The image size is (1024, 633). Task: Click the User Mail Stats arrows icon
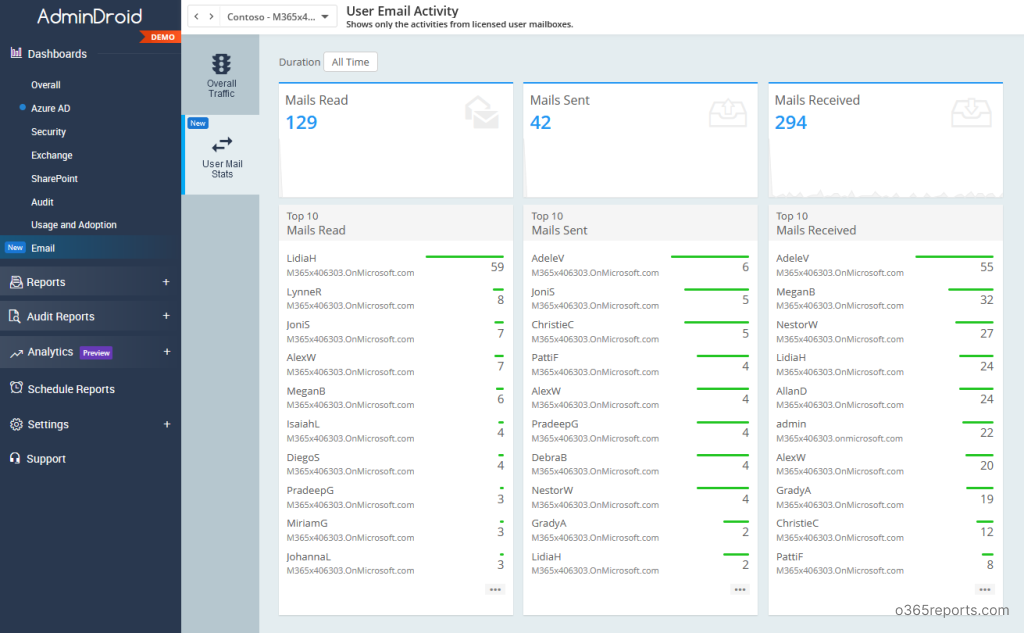click(x=221, y=144)
